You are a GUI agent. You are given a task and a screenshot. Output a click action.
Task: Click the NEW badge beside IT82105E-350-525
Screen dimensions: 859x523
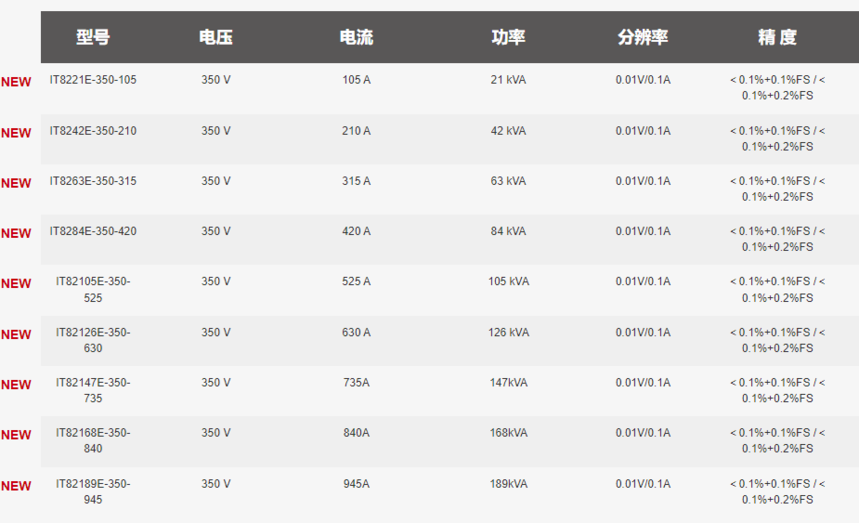pos(16,284)
